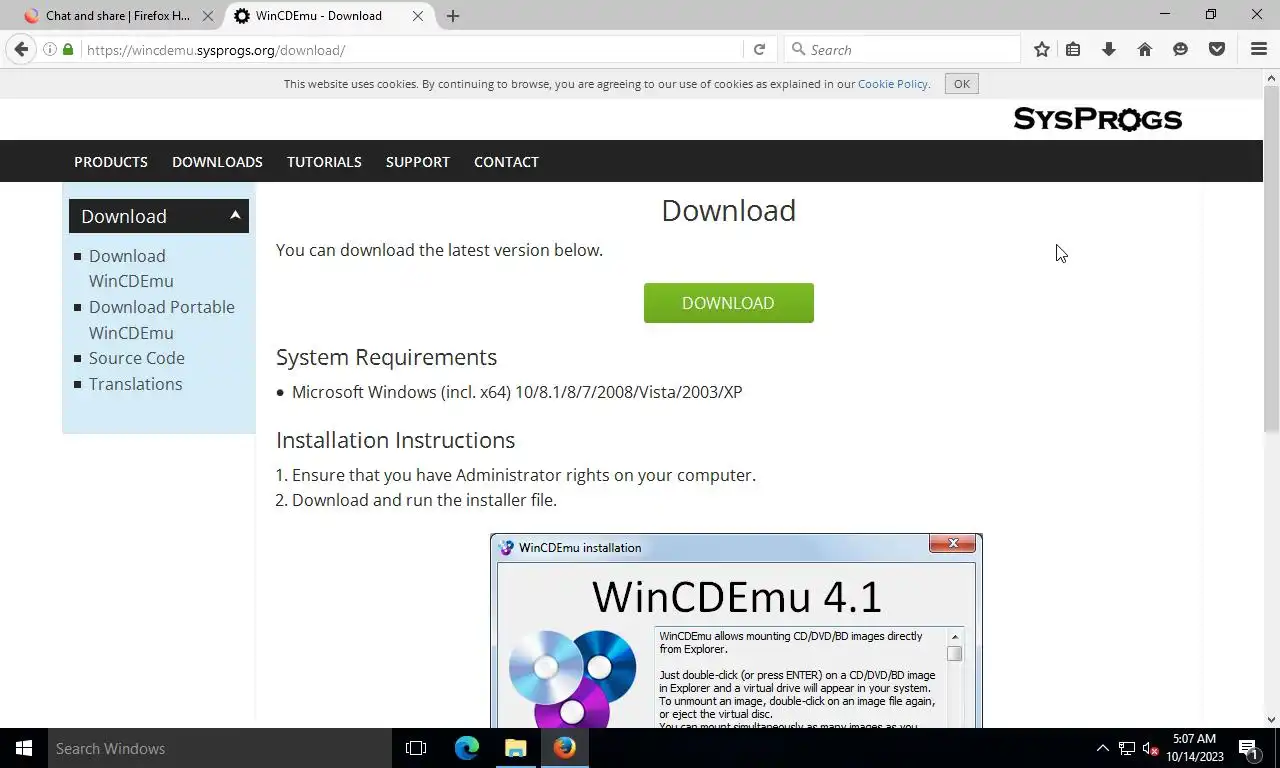This screenshot has height=768, width=1280.
Task: Open File Explorer from the taskbar
Action: pos(516,748)
